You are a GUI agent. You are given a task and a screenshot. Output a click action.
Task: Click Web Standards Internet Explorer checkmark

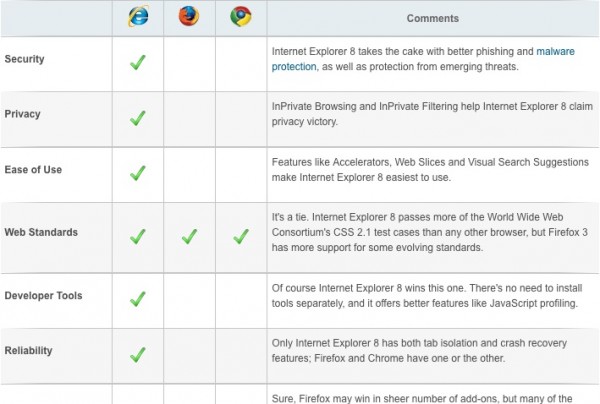click(x=138, y=236)
